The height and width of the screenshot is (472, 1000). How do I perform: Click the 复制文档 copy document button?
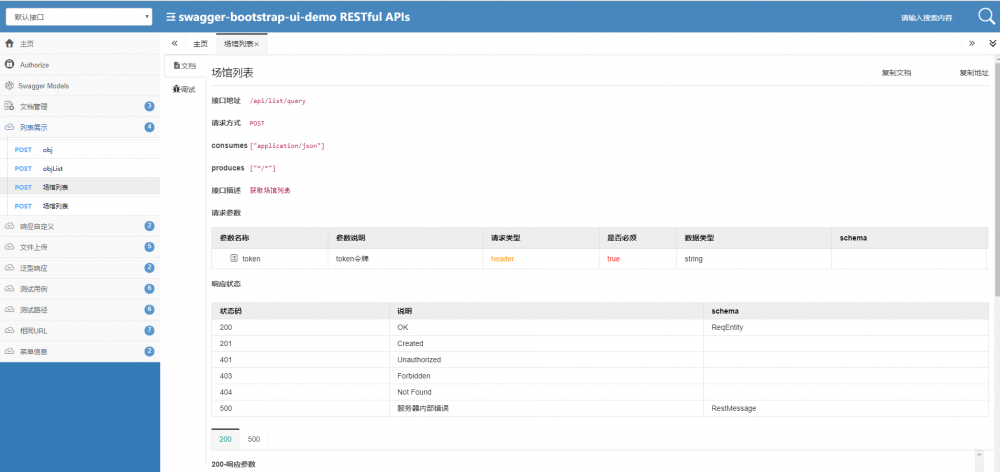point(896,73)
